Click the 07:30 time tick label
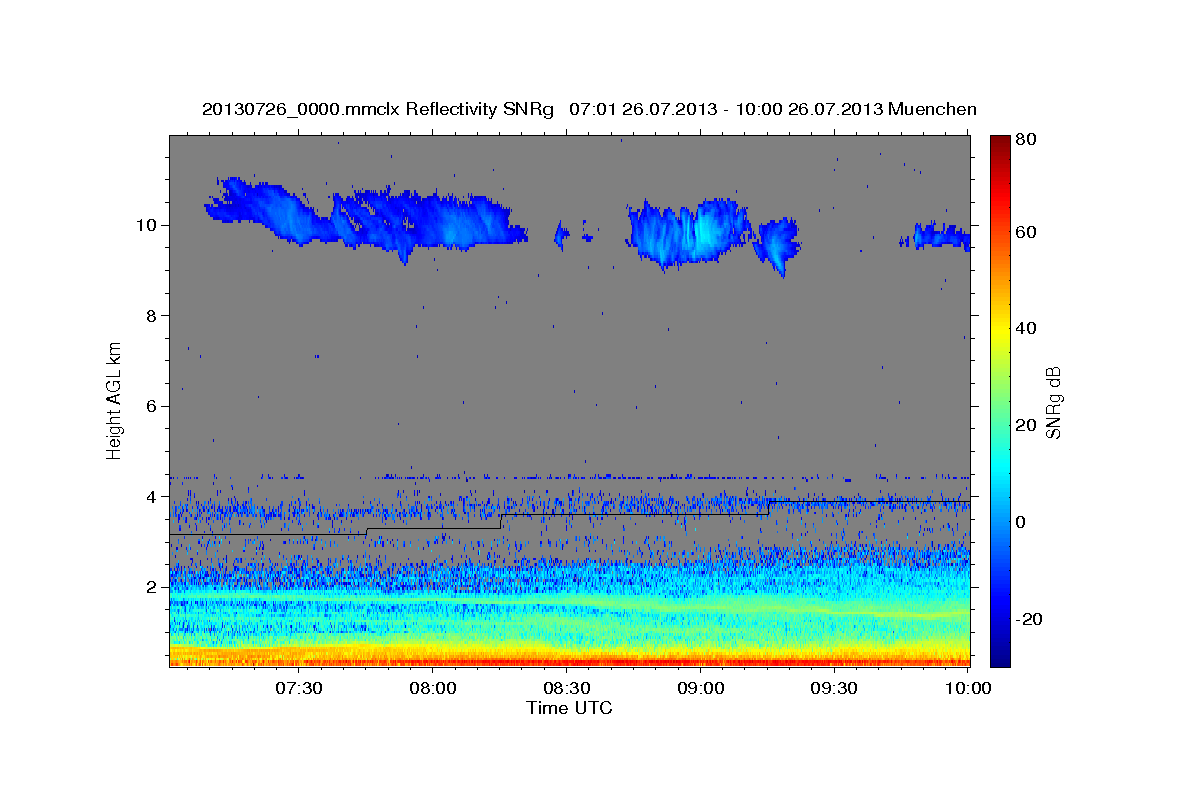The image size is (1200, 800). tap(299, 688)
